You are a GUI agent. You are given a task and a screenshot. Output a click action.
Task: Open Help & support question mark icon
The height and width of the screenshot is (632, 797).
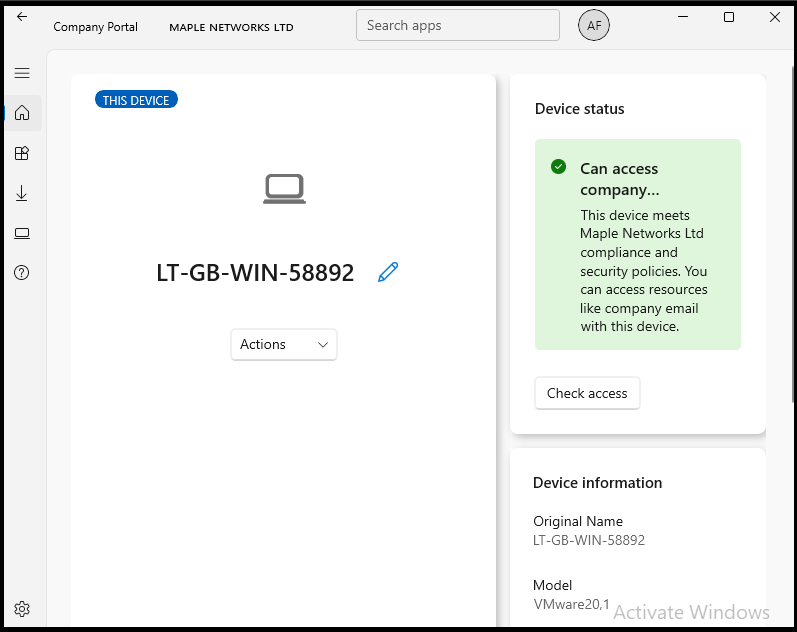tap(22, 273)
